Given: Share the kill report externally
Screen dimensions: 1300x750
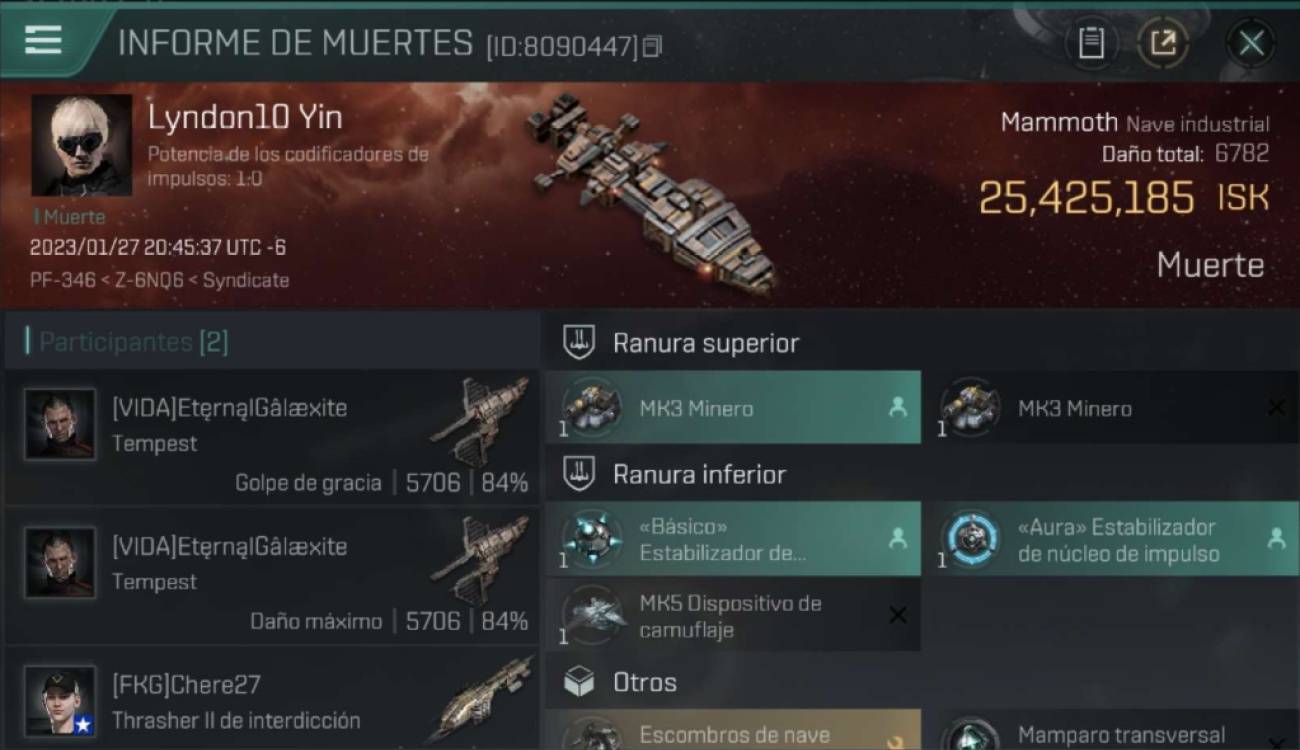Looking at the screenshot, I should click(x=1163, y=43).
